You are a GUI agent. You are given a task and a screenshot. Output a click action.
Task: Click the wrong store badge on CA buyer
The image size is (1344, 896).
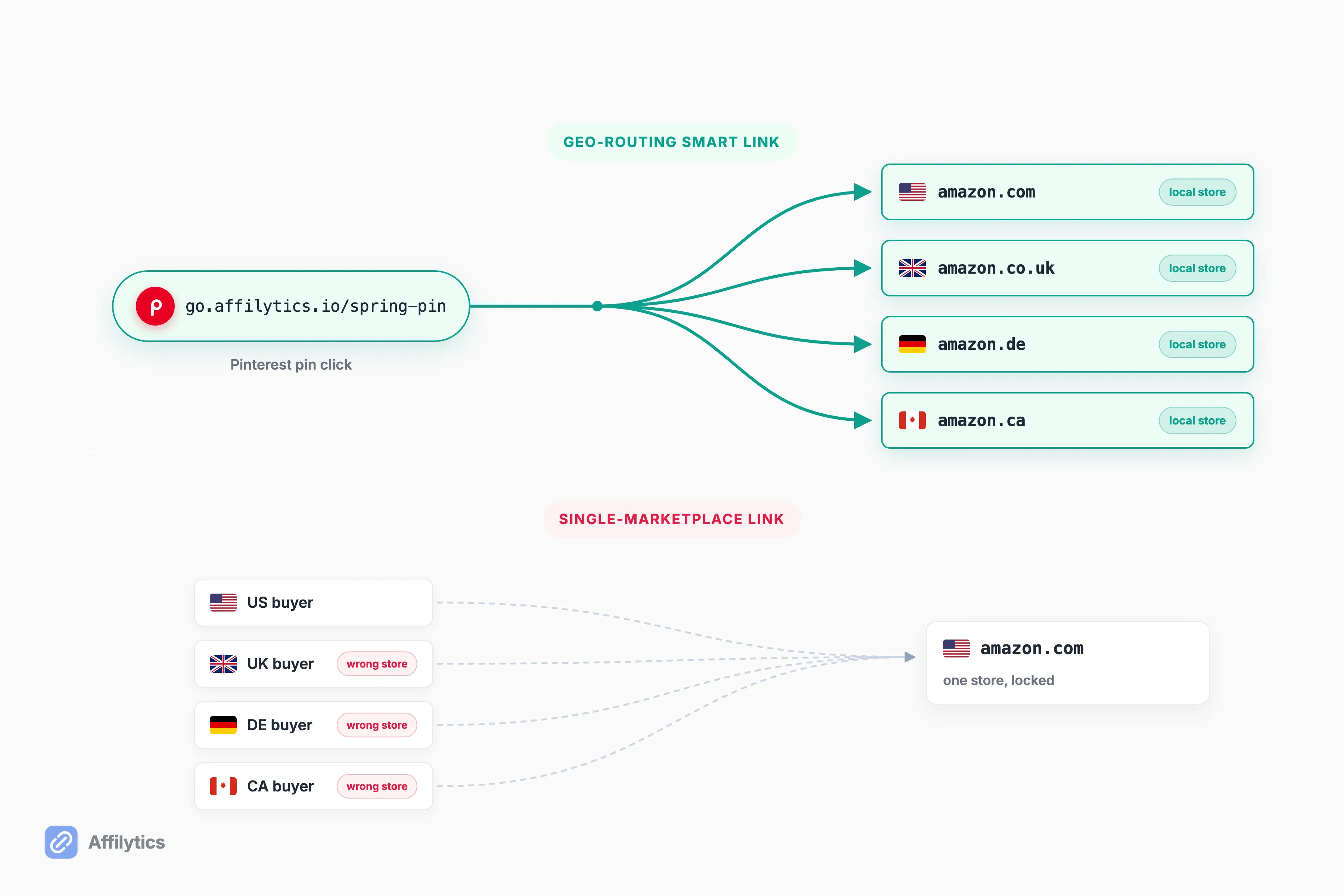[377, 786]
